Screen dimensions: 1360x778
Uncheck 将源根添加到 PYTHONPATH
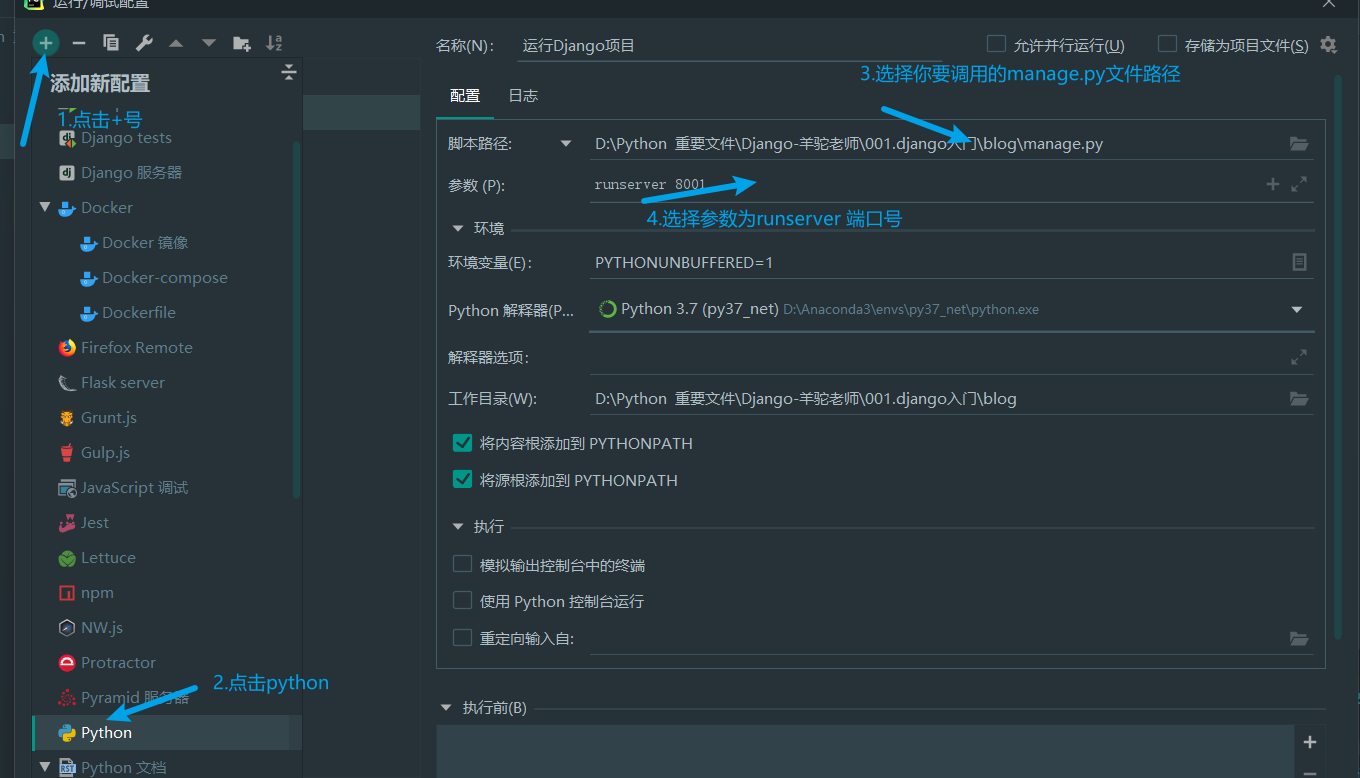pyautogui.click(x=462, y=480)
